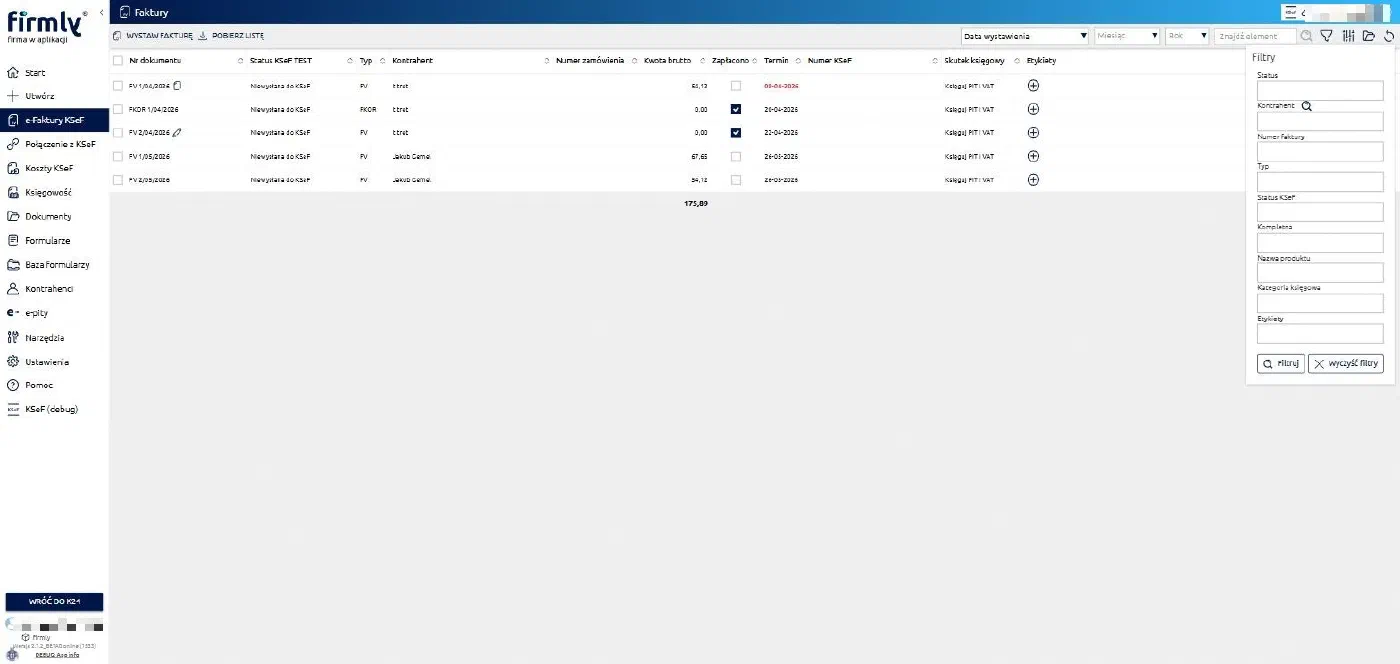The width and height of the screenshot is (1400, 664).
Task: Open the Rok dropdown
Action: point(1187,36)
